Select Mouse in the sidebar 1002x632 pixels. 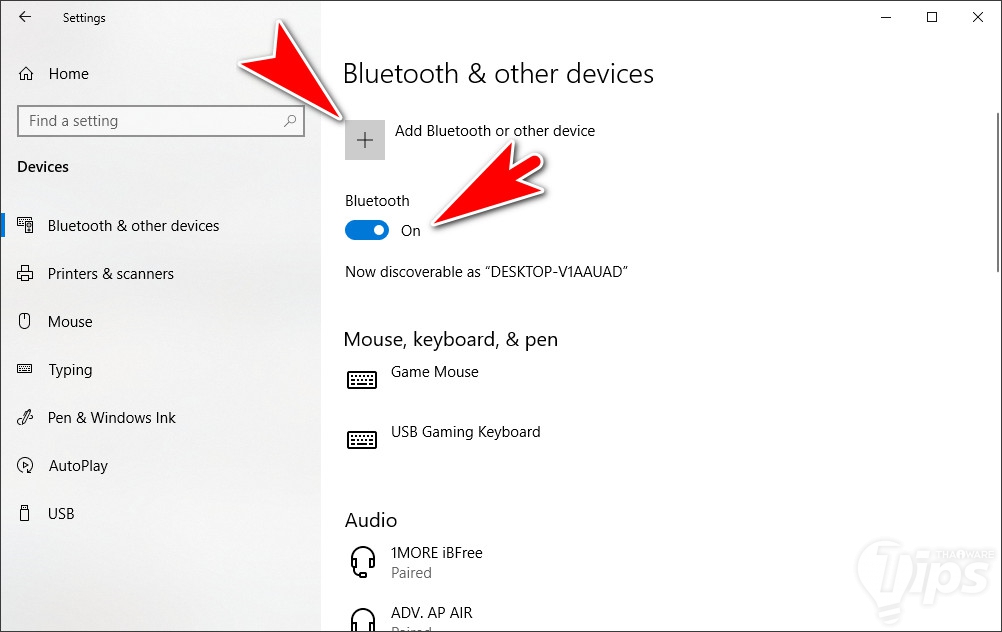pyautogui.click(x=70, y=322)
